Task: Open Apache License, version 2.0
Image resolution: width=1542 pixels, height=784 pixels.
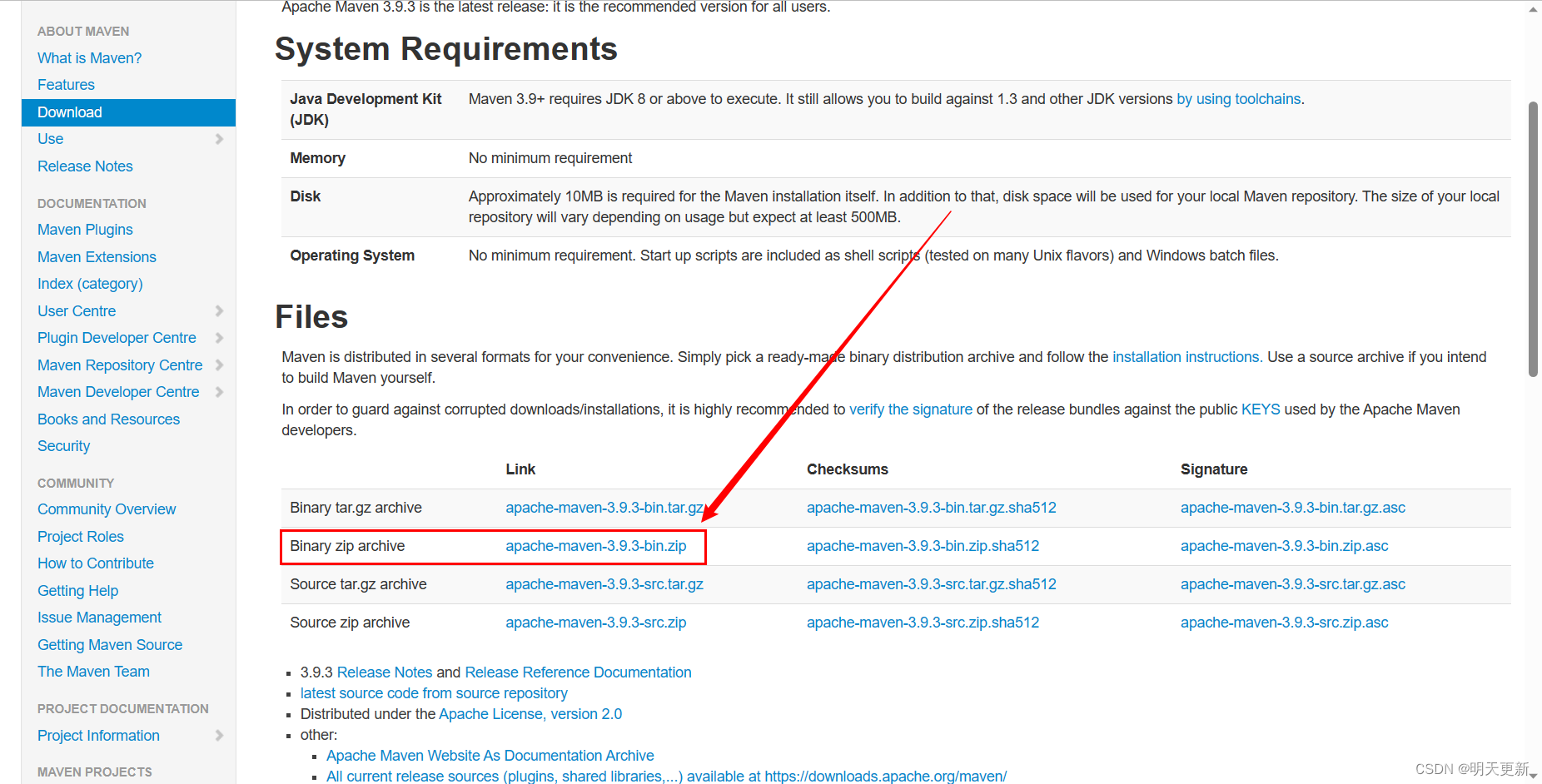Action: (x=530, y=714)
